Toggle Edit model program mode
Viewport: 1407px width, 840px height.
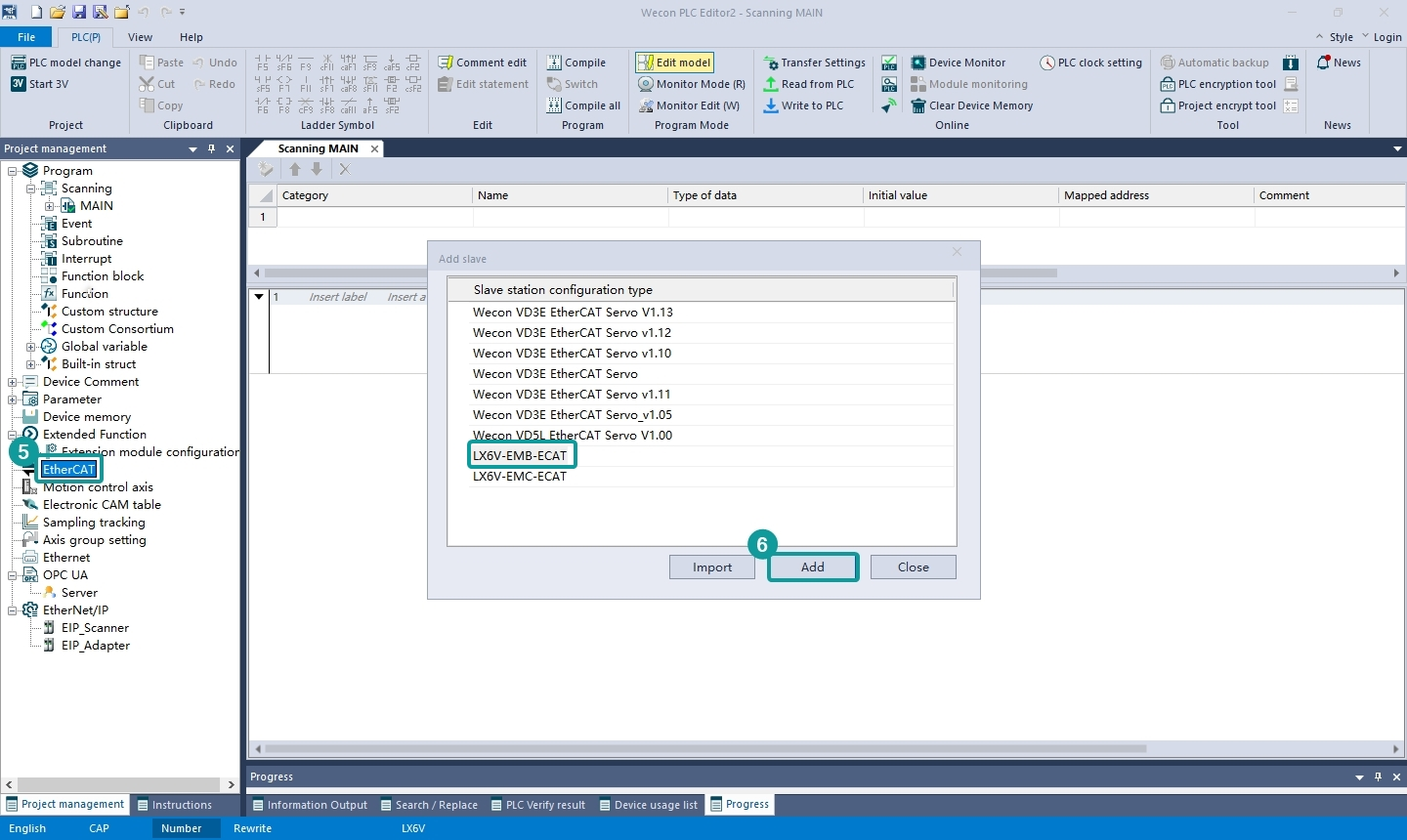coord(674,63)
